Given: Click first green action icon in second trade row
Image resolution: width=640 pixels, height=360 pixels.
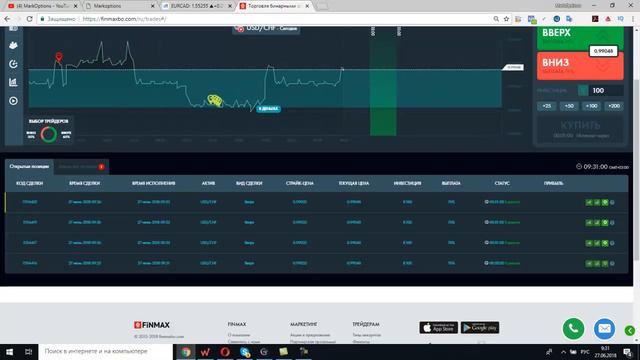Looking at the screenshot, I should coord(589,223).
